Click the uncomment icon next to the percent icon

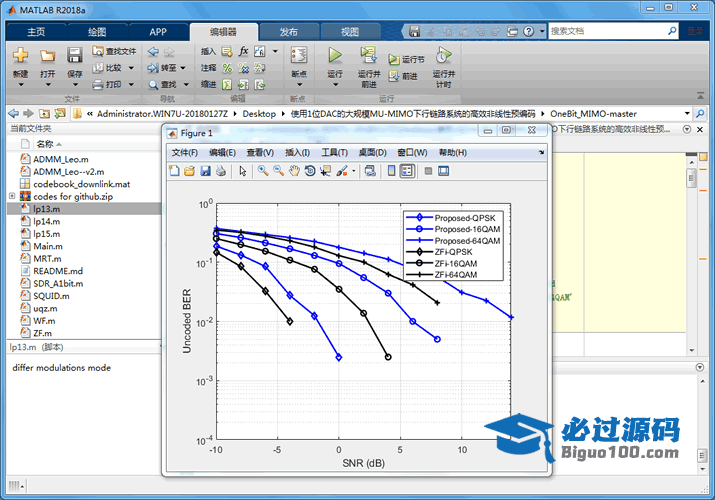coord(244,68)
